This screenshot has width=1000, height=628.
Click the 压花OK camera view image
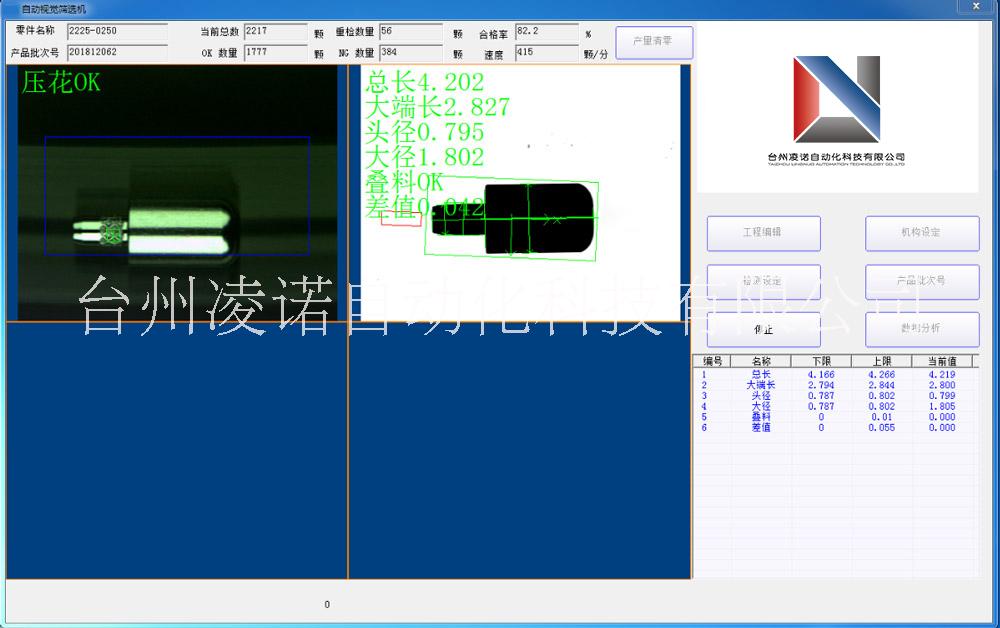175,194
